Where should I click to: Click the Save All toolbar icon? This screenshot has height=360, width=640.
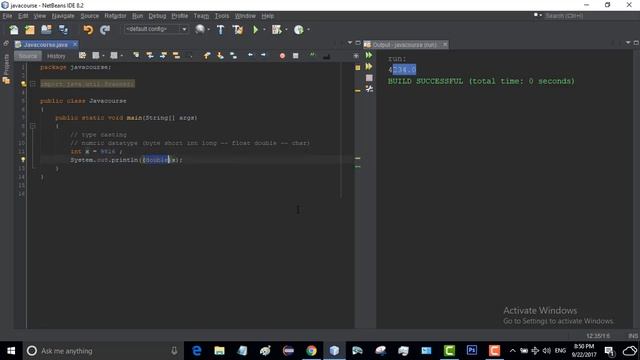pyautogui.click(x=63, y=29)
